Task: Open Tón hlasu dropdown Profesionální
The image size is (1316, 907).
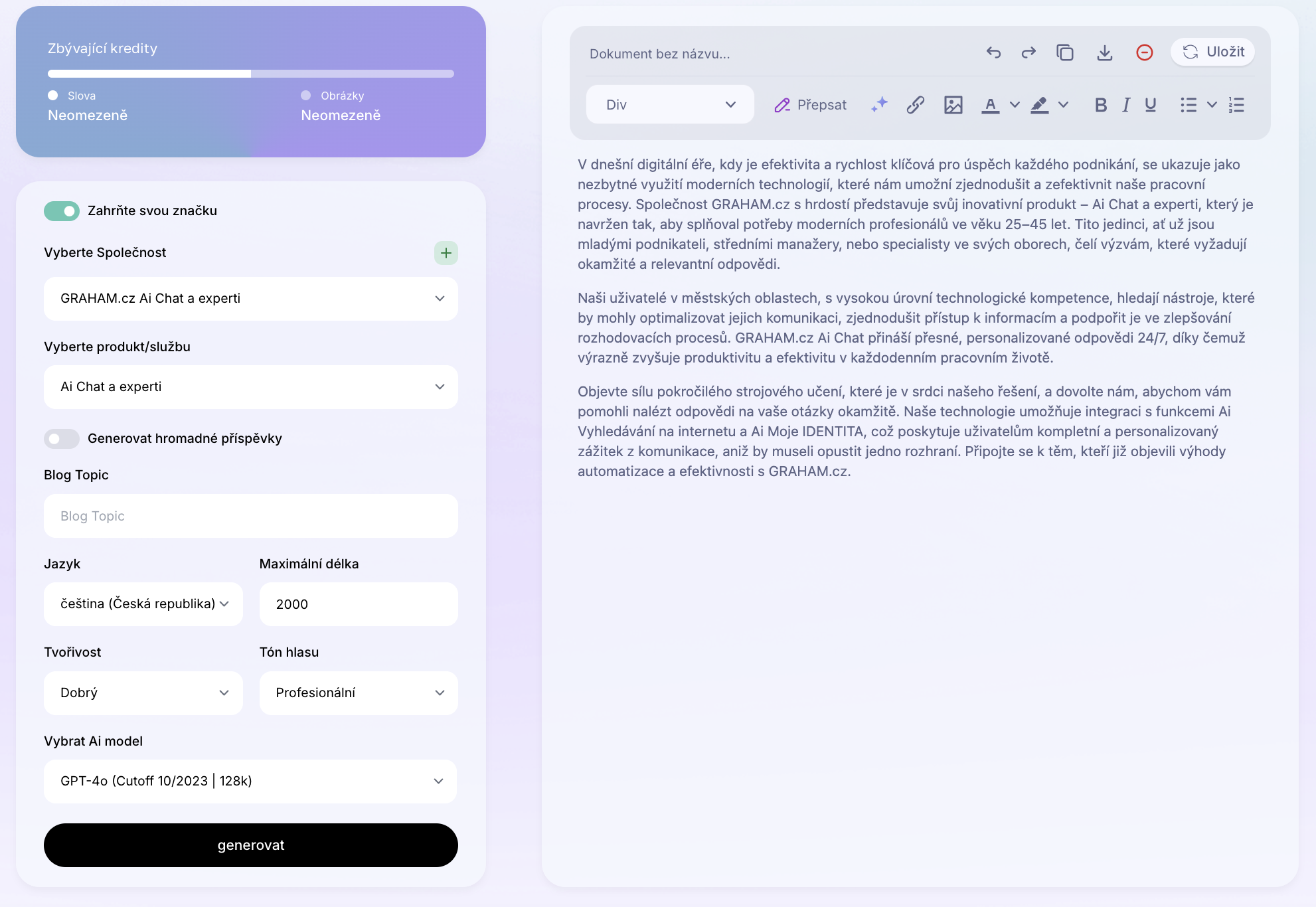Action: pyautogui.click(x=359, y=693)
